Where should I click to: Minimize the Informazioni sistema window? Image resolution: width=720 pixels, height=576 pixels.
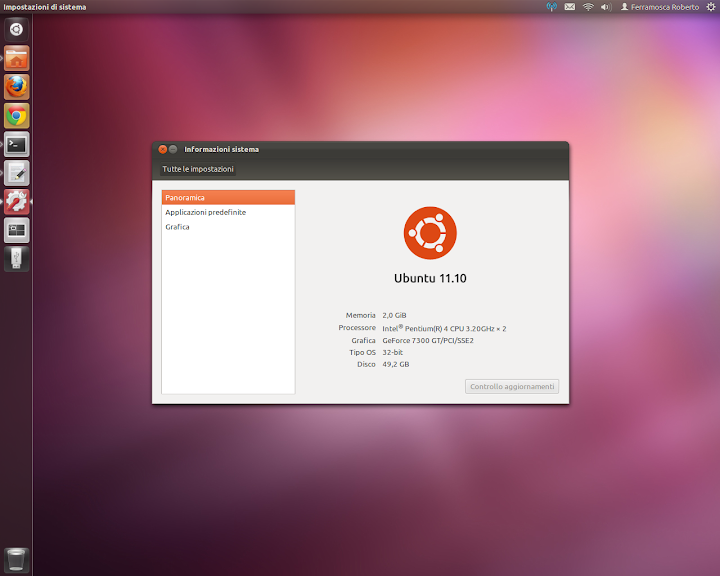tap(173, 149)
